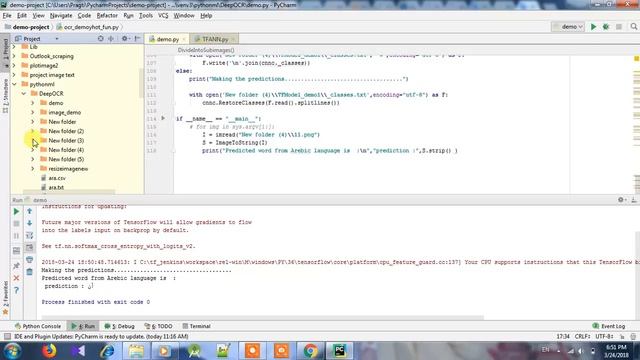Expand the project image text folder
Image resolution: width=640 pixels, height=360 pixels.
coord(14,75)
